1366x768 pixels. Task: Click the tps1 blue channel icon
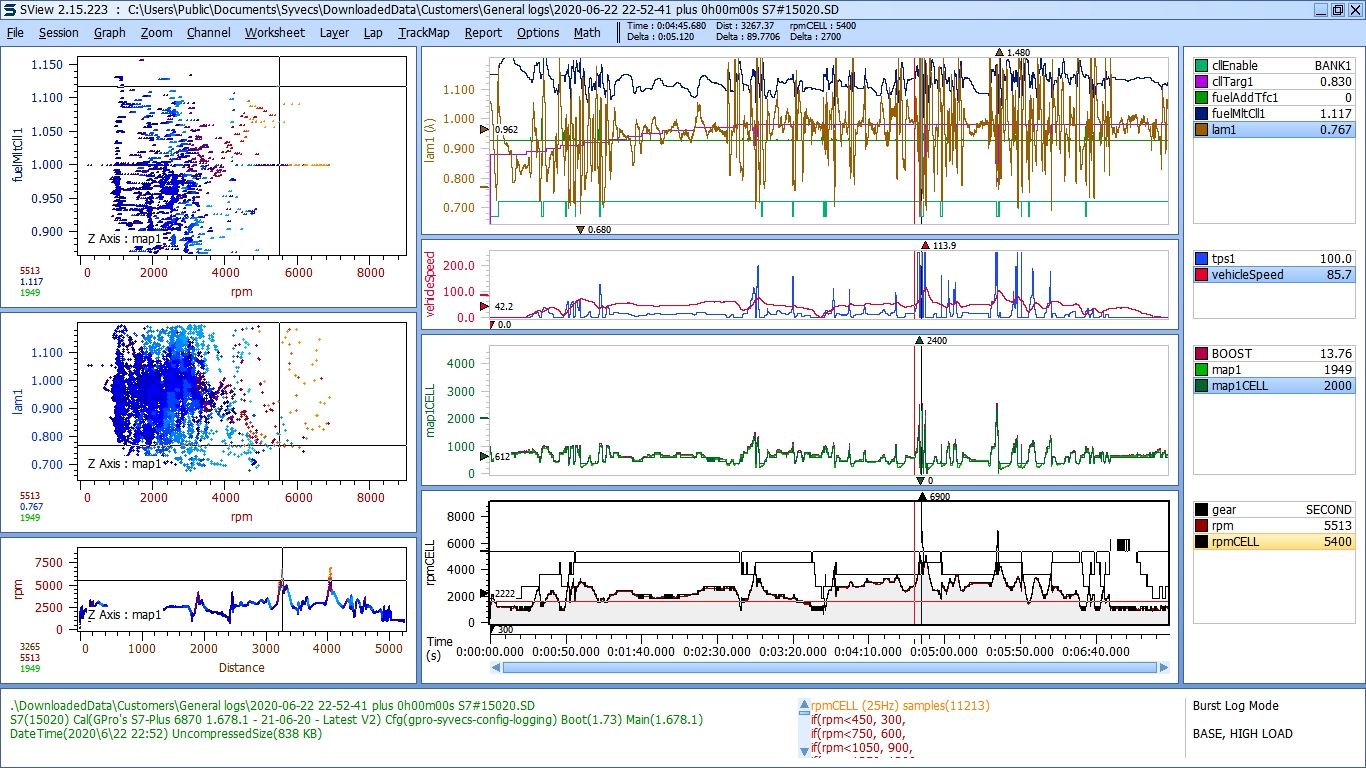1201,258
